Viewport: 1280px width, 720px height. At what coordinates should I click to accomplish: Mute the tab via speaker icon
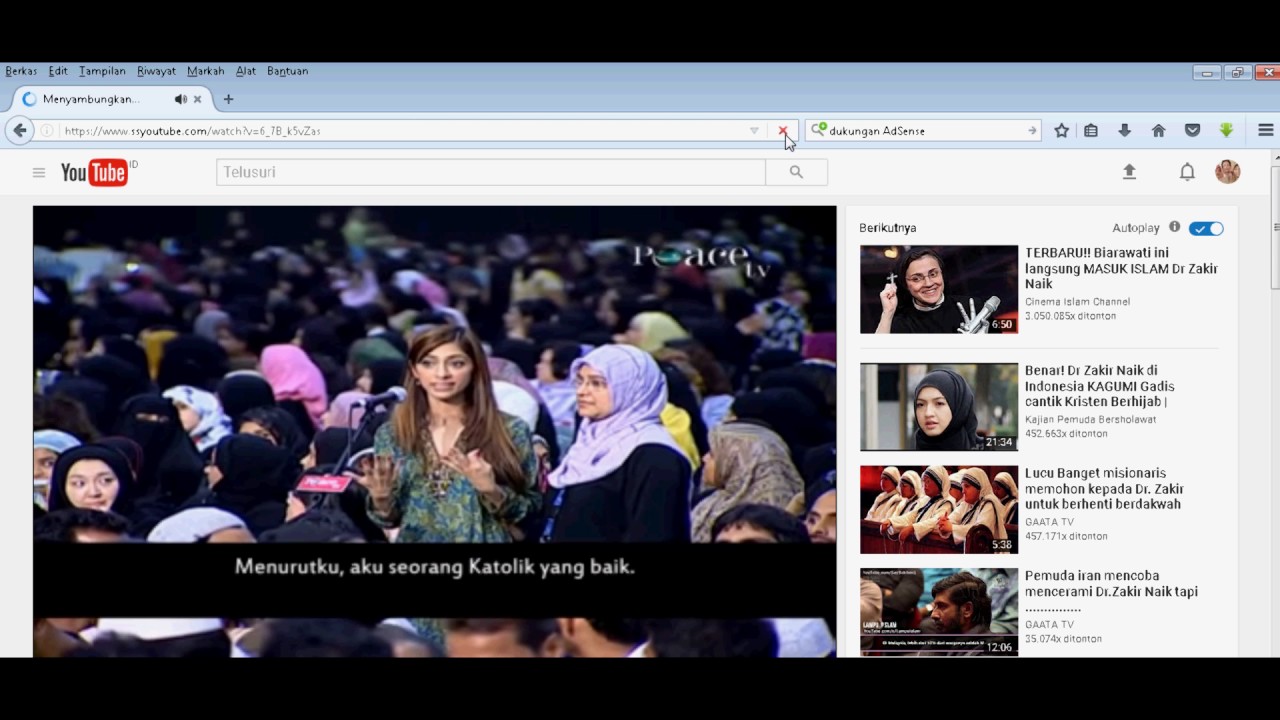pyautogui.click(x=180, y=99)
